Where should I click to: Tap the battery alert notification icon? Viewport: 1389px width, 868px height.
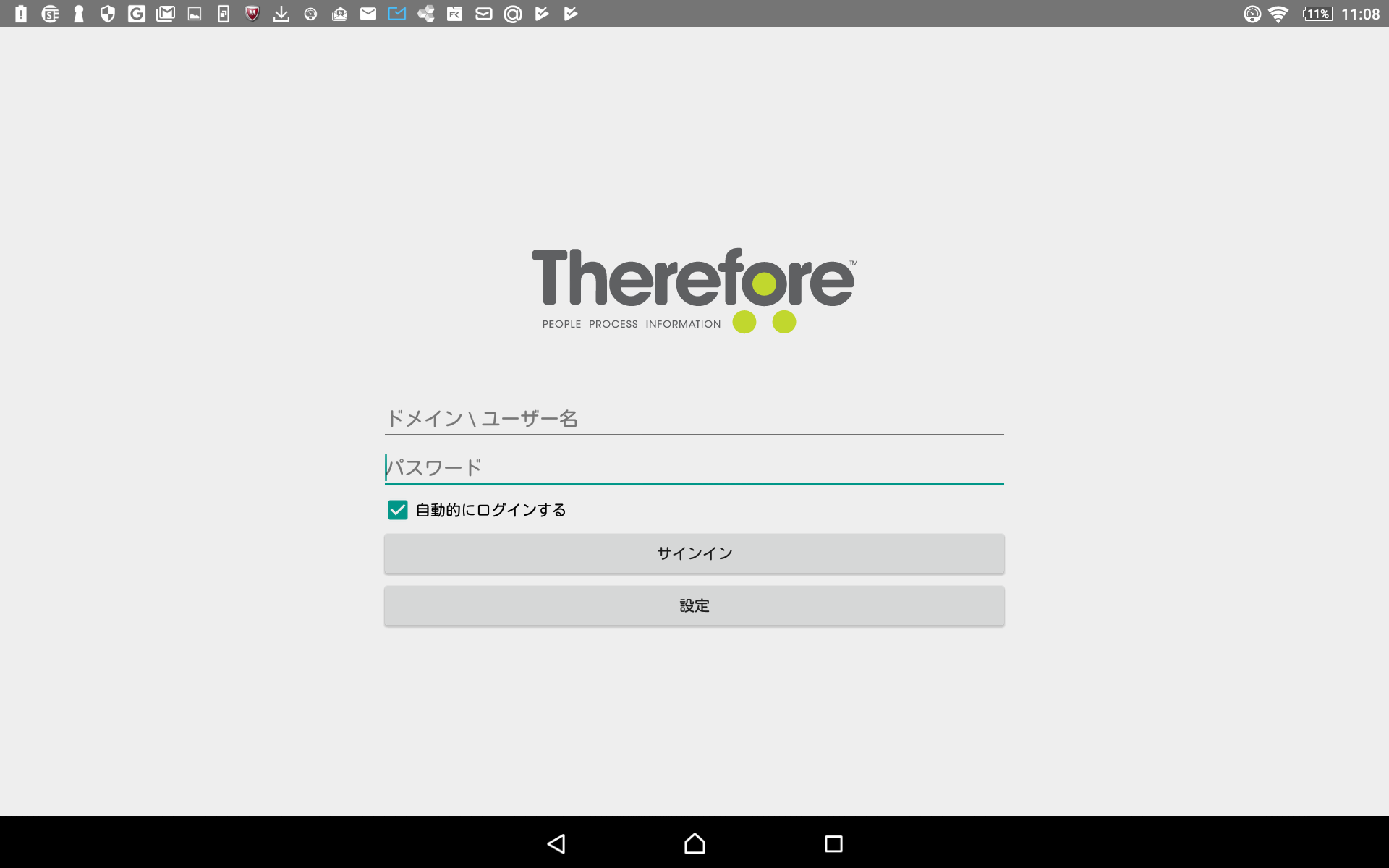coord(21,14)
